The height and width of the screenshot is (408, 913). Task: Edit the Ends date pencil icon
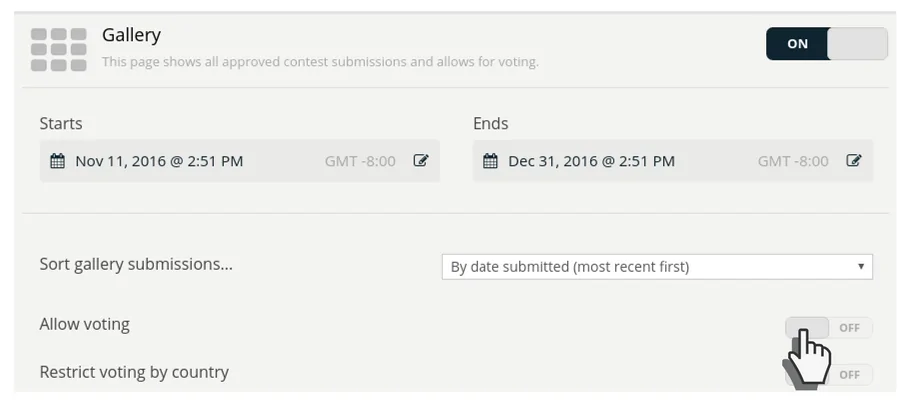(854, 161)
